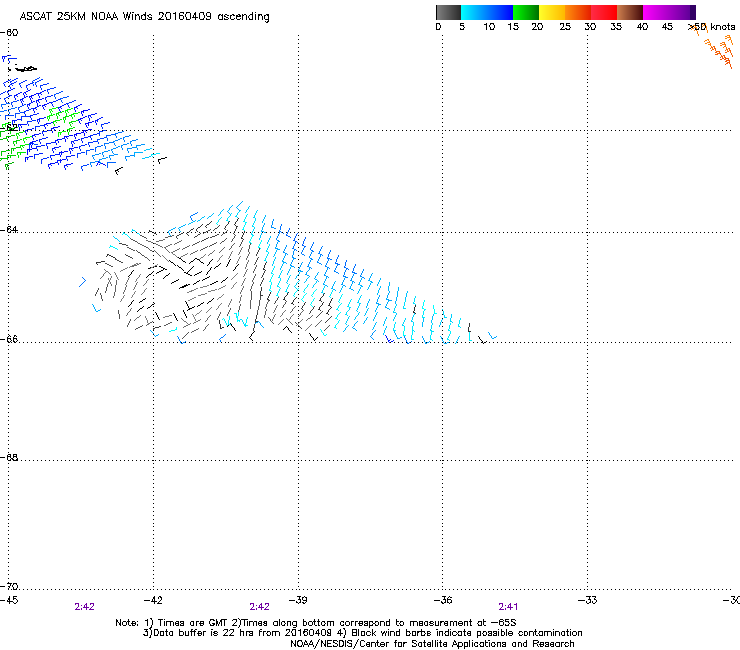Click the gray 0-5 knots color band
The width and height of the screenshot is (740, 650).
coord(448,12)
